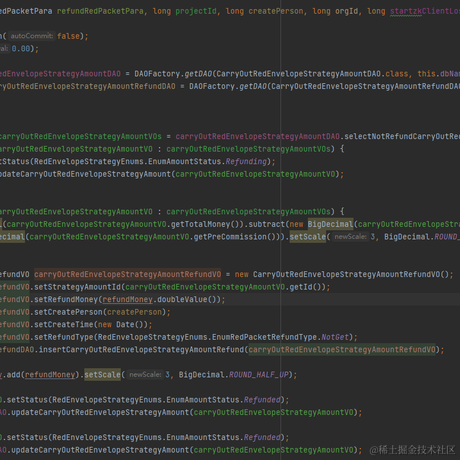
Task: Click the insertCarryOutRedEnvelopeStrategyAmountRefund method name
Action: pyautogui.click(x=141, y=350)
